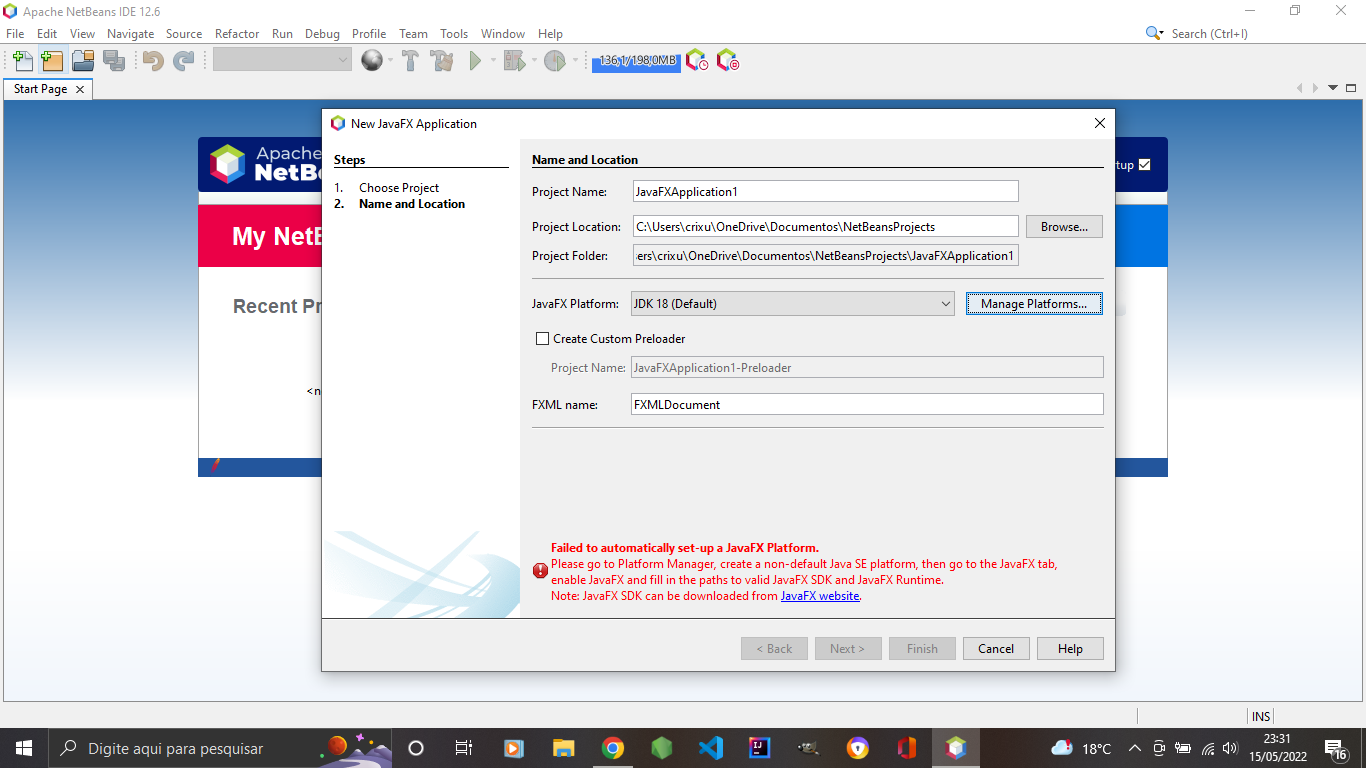
Task: Open the Window menu
Action: (x=503, y=33)
